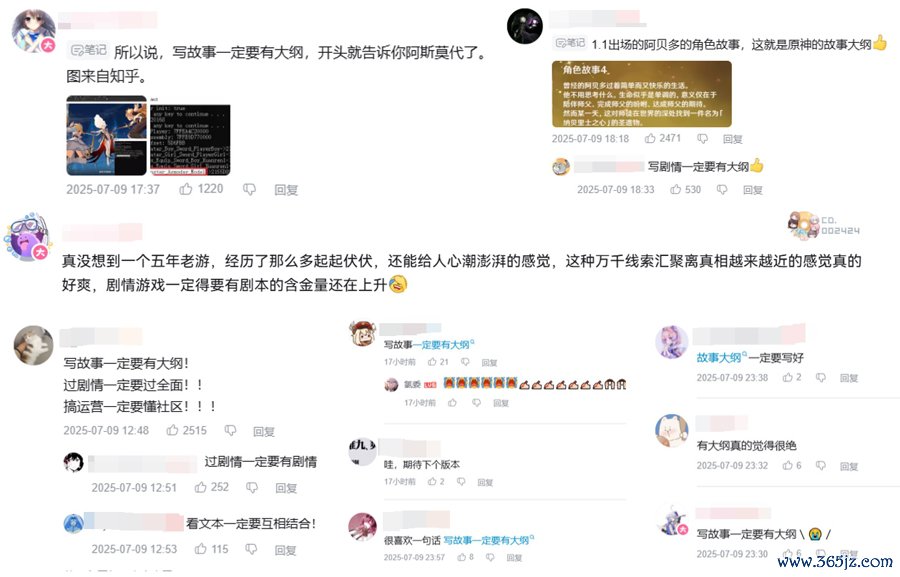Like the comment with 2515 likes

click(x=172, y=430)
